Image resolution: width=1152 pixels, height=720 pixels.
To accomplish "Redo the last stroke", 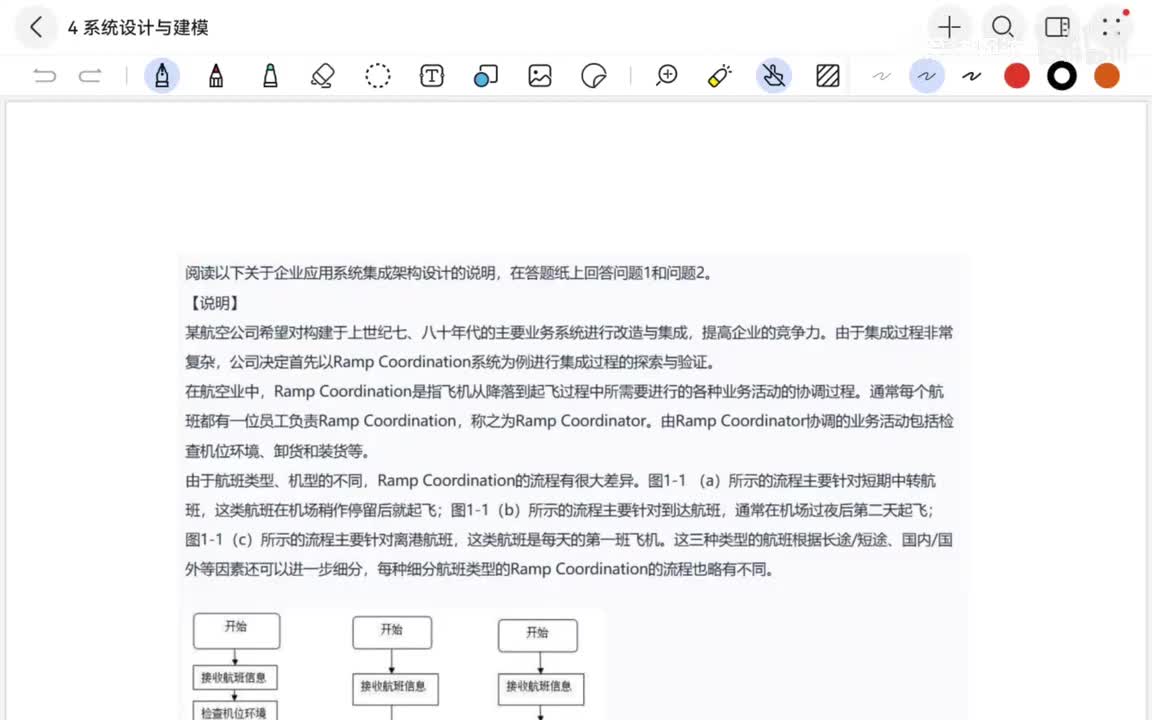I will point(90,76).
